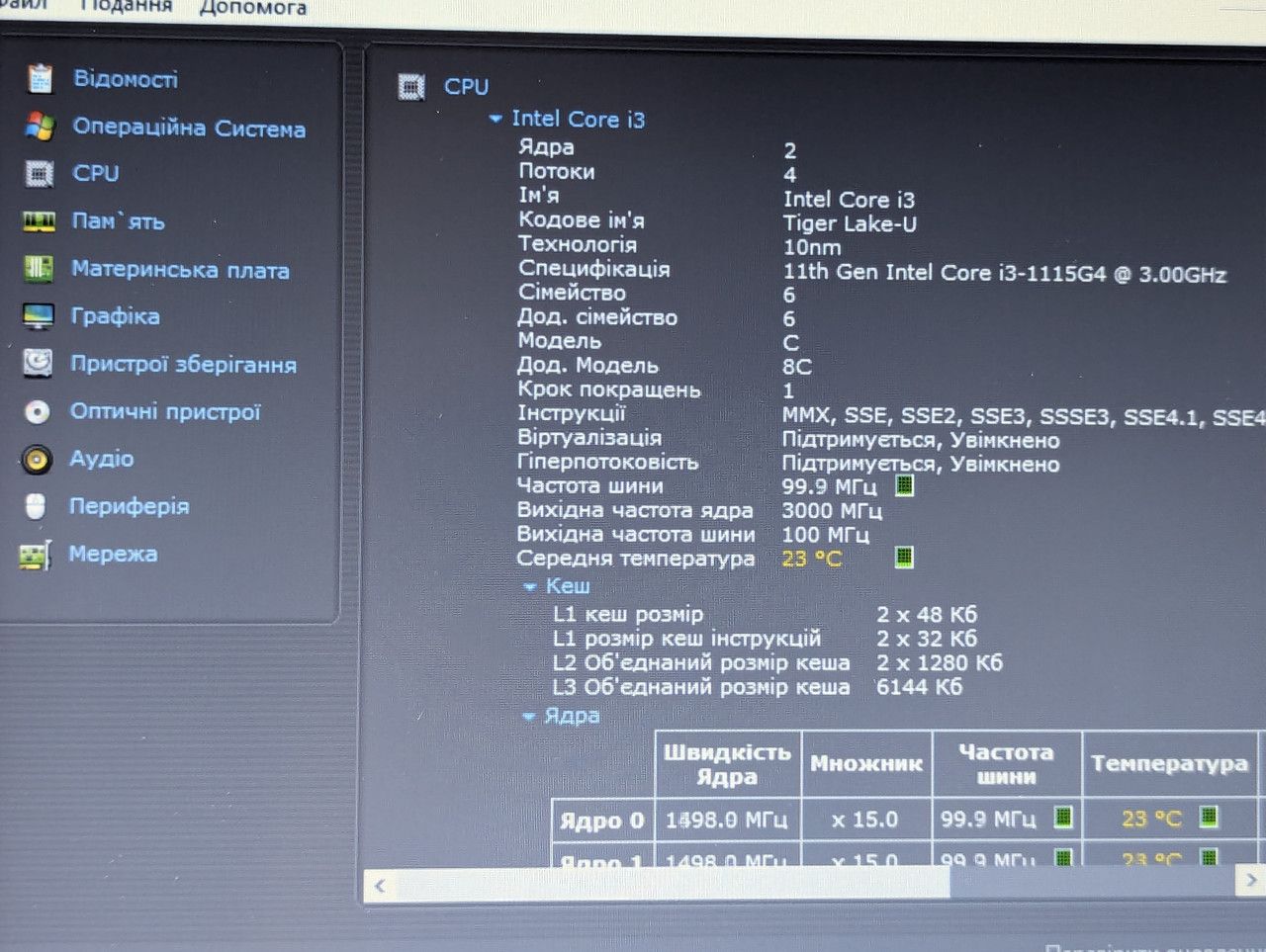Click the Специфікація label
The image size is (1266, 952).
pos(594,269)
